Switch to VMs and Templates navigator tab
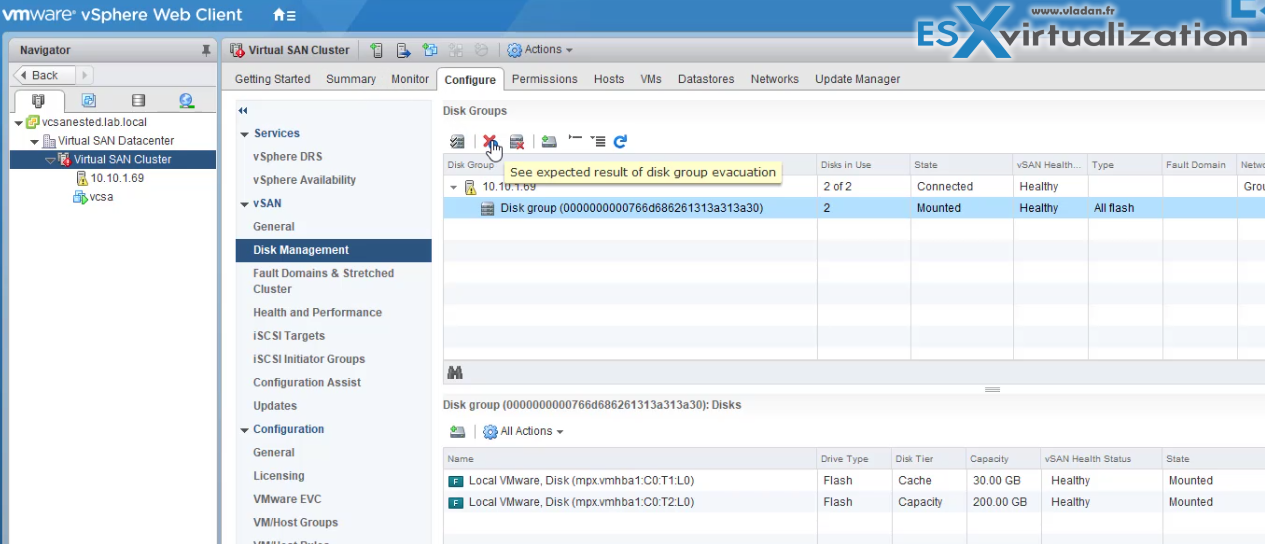1265x544 pixels. coord(89,101)
